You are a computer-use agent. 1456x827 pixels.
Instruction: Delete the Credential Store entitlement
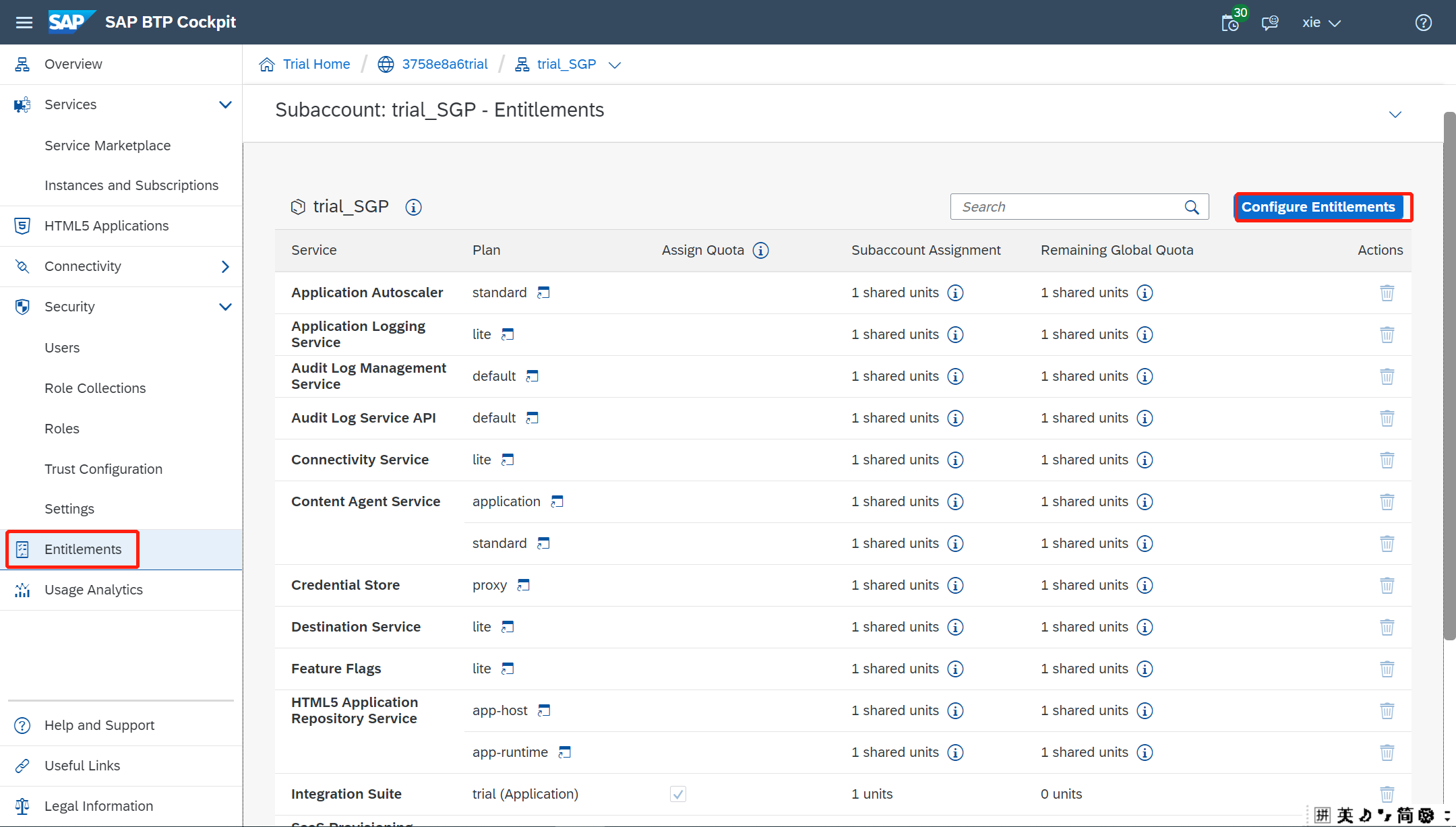(1387, 585)
